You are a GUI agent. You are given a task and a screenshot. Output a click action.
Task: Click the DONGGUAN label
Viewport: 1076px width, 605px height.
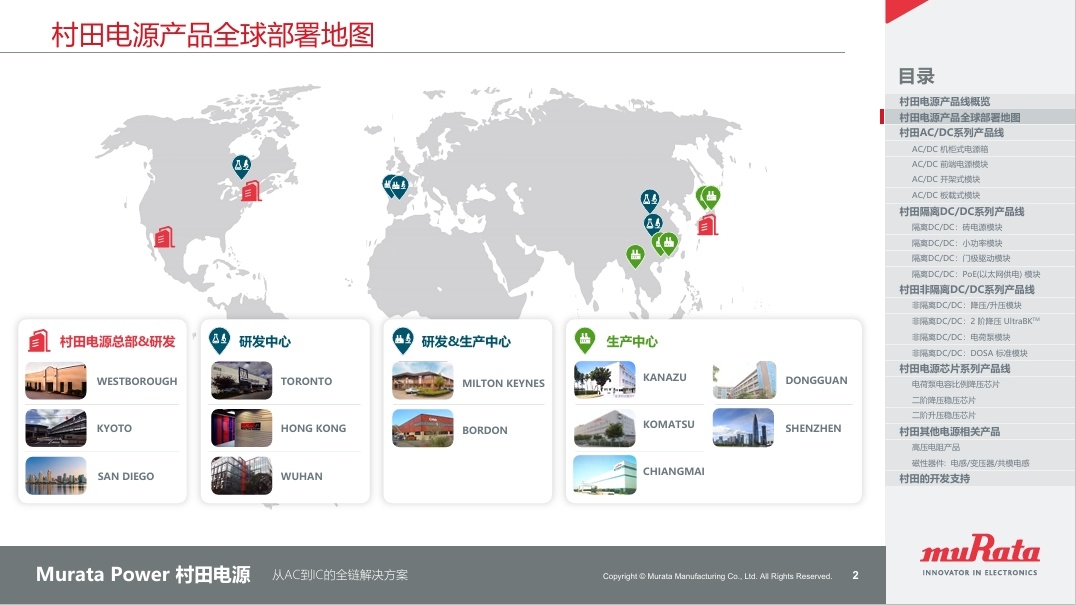point(816,380)
